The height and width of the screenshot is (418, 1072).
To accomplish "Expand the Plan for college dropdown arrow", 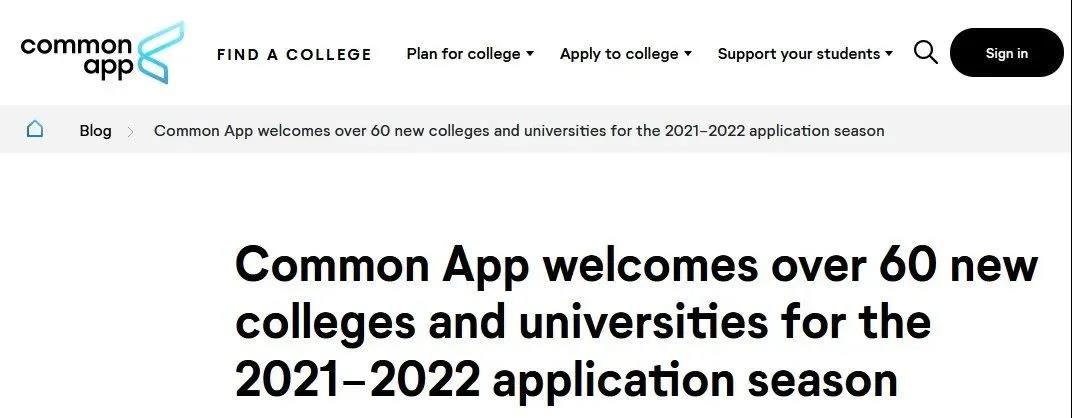I will [530, 54].
